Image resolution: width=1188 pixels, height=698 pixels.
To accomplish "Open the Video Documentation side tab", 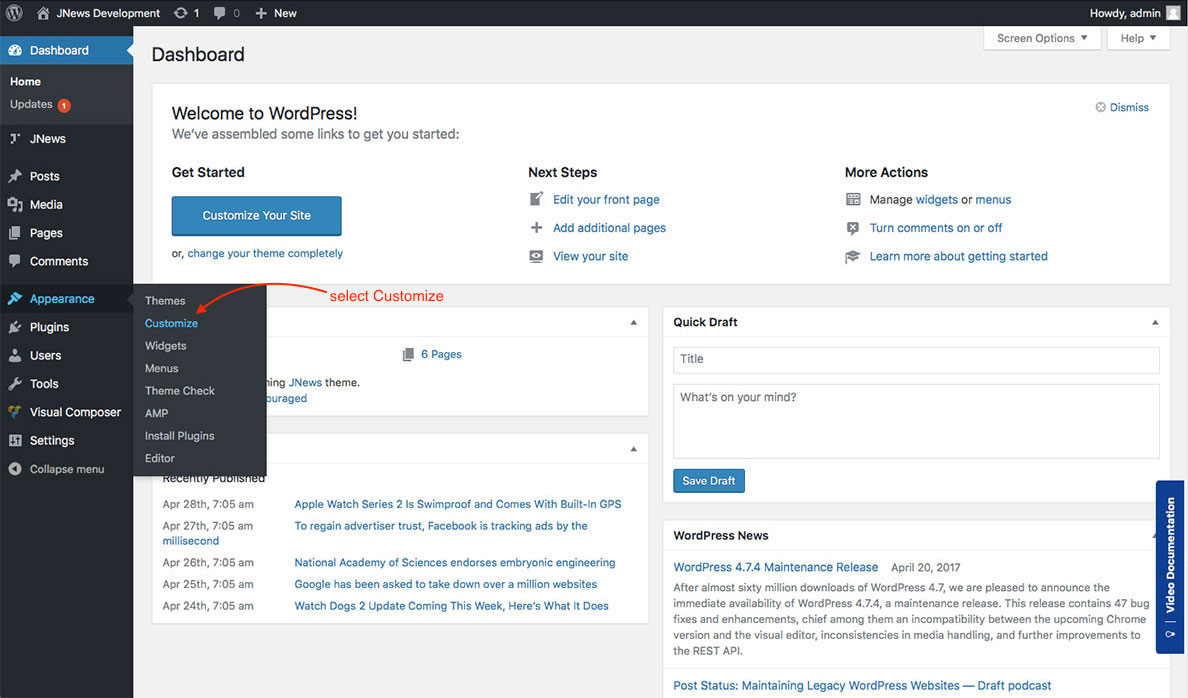I will pos(1170,566).
